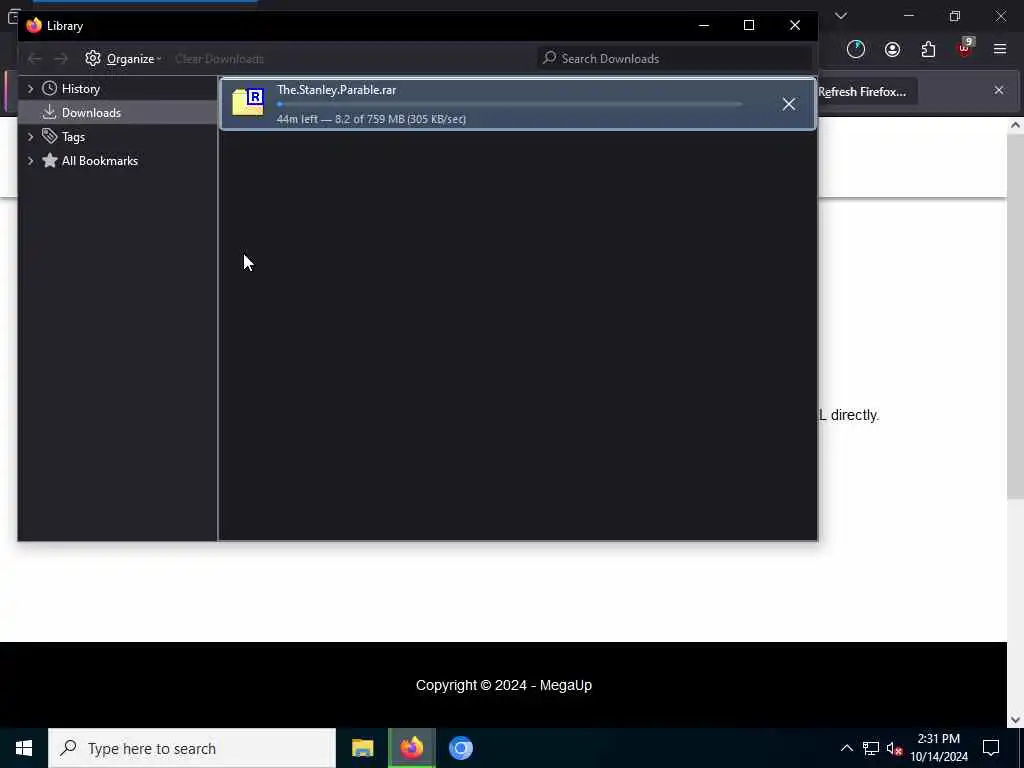Open the Windows notification center icon
This screenshot has width=1024, height=768.
point(991,748)
